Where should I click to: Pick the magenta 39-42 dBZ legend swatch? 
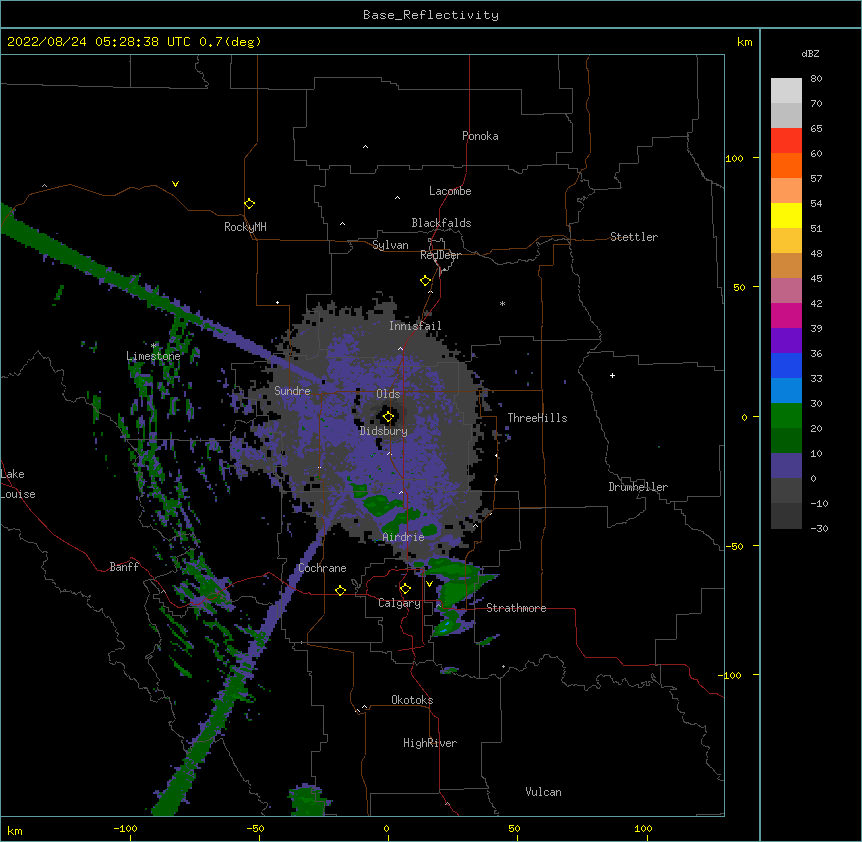pyautogui.click(x=786, y=315)
